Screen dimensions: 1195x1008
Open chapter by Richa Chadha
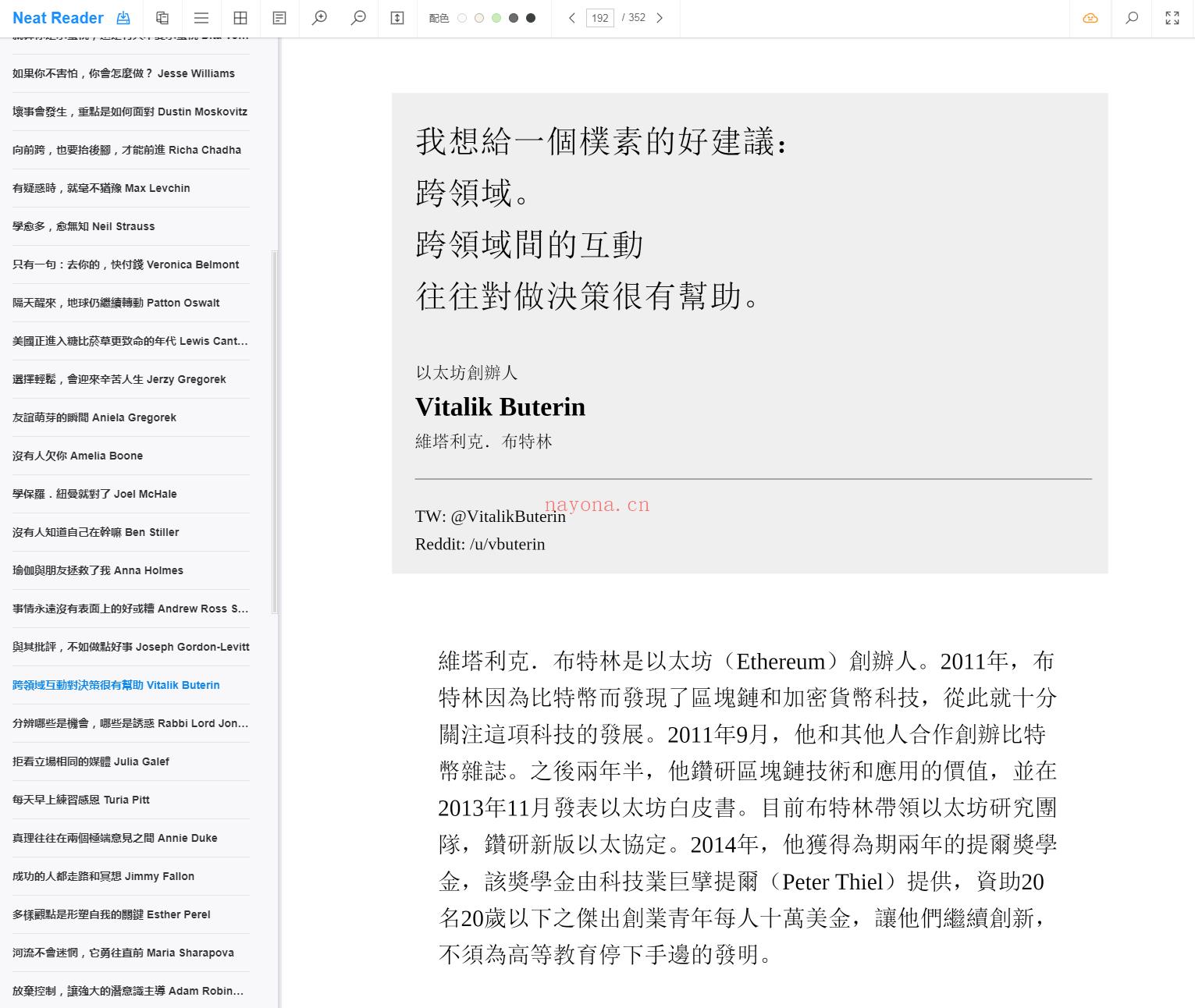pos(131,150)
